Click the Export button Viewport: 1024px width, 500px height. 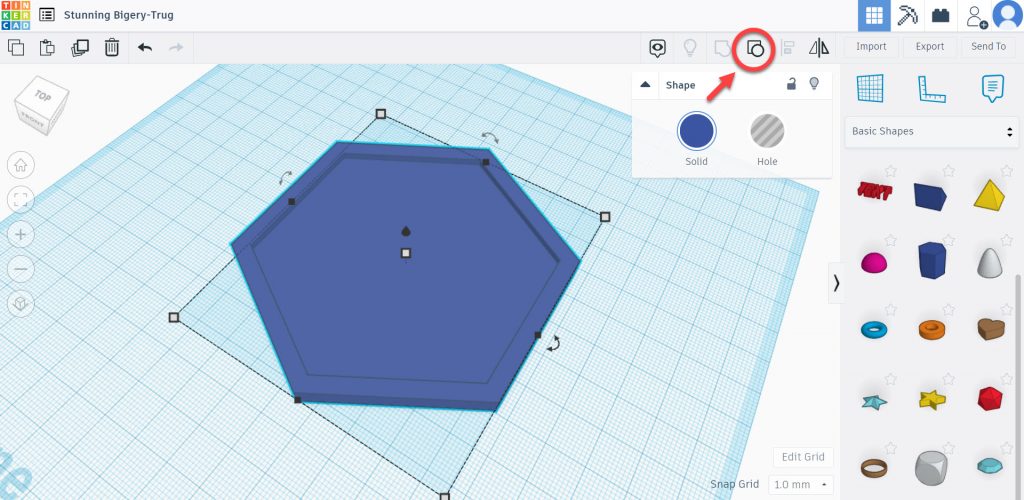929,47
